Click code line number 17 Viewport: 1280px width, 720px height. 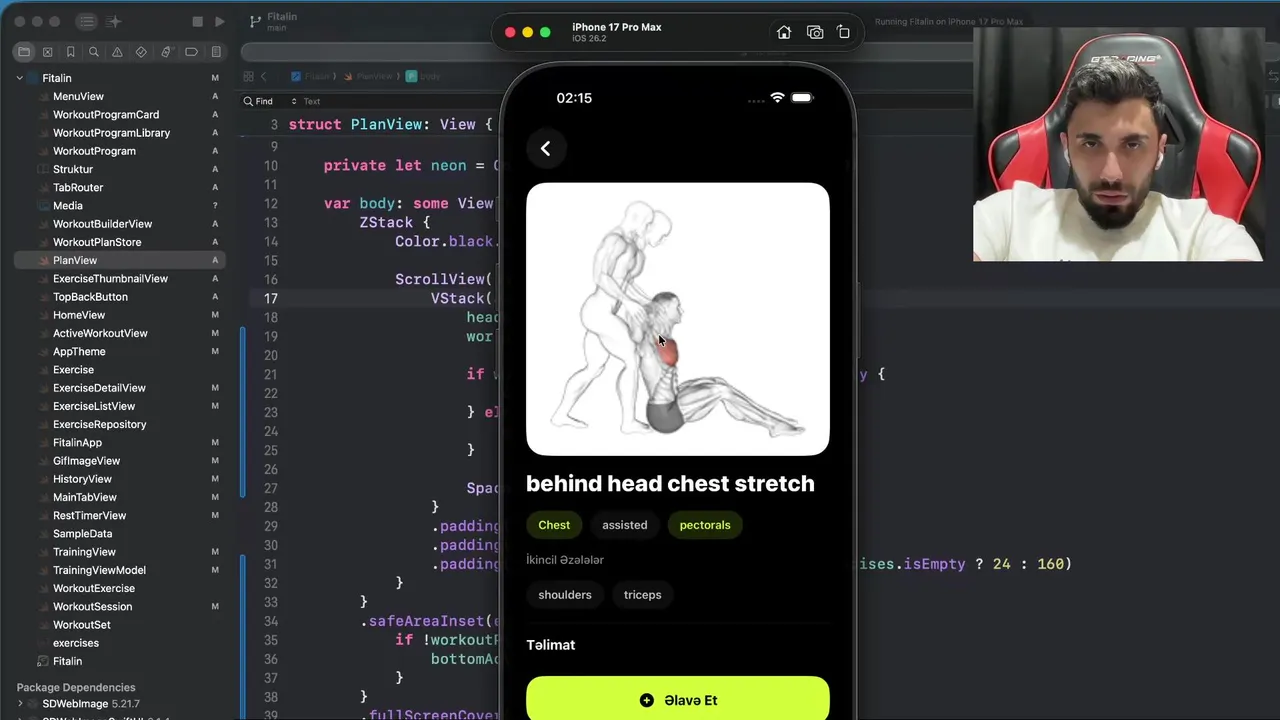[x=271, y=298]
